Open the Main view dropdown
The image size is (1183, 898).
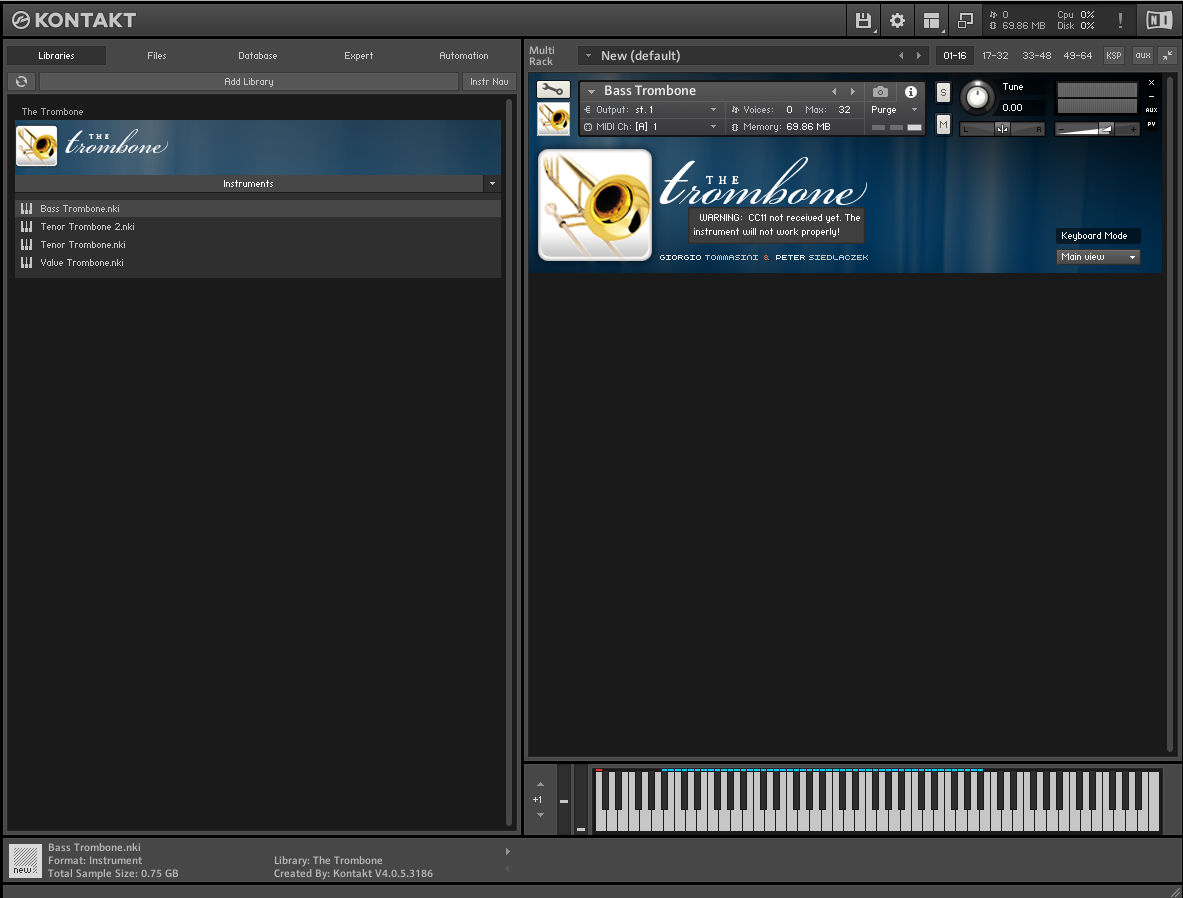point(1098,257)
